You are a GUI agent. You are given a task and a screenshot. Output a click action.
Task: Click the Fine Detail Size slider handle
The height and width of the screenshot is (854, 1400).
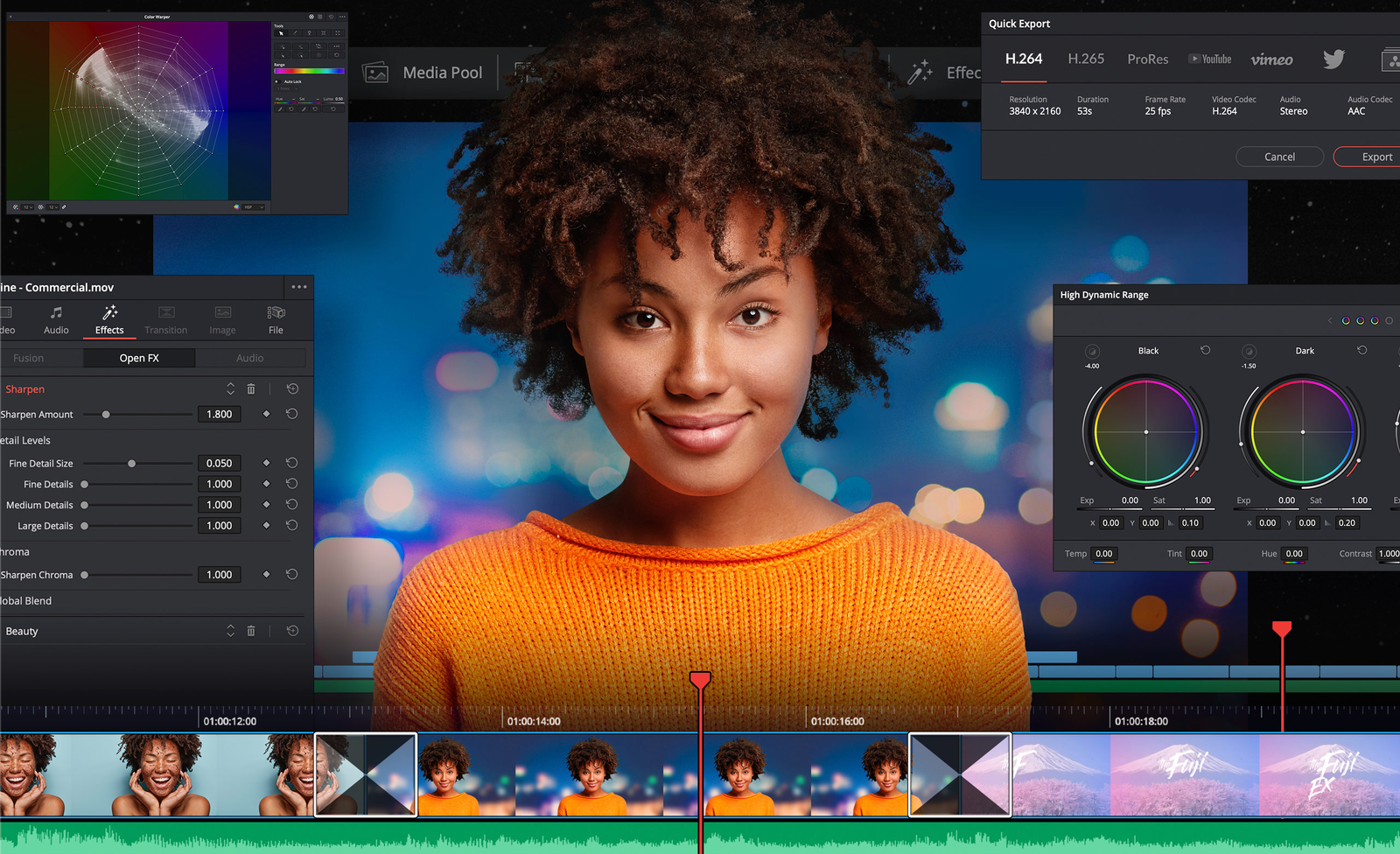click(x=131, y=464)
